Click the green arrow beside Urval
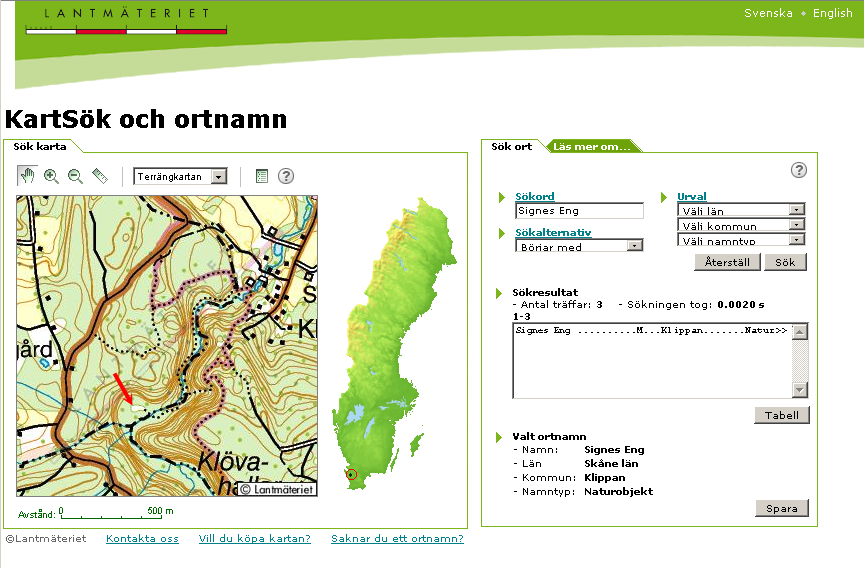 coord(664,197)
